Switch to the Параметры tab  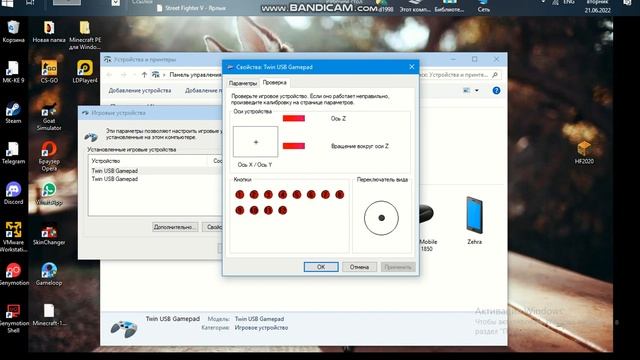243,83
